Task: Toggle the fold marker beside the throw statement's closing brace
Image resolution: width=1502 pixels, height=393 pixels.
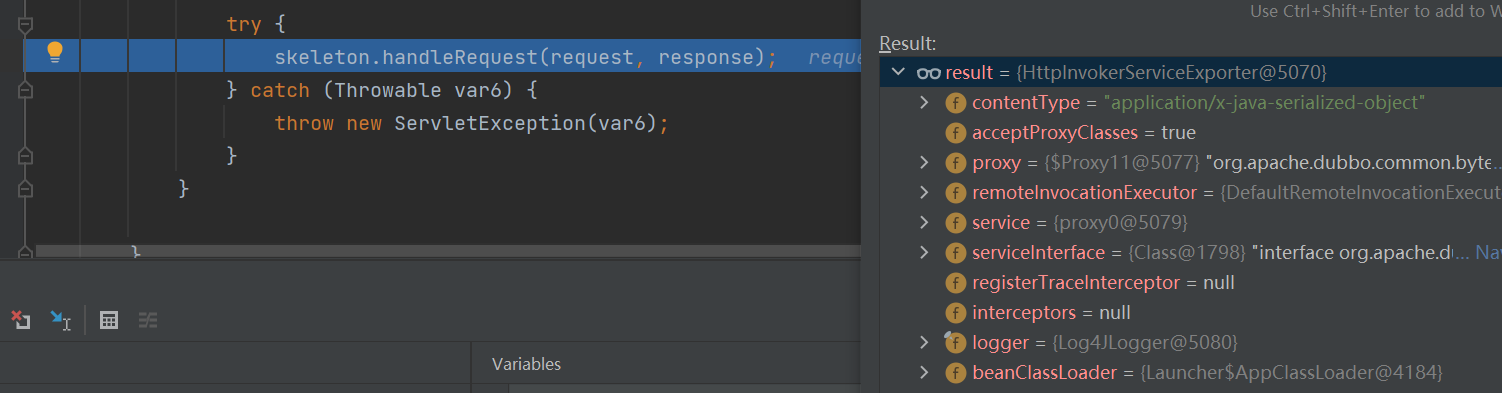Action: coord(26,156)
